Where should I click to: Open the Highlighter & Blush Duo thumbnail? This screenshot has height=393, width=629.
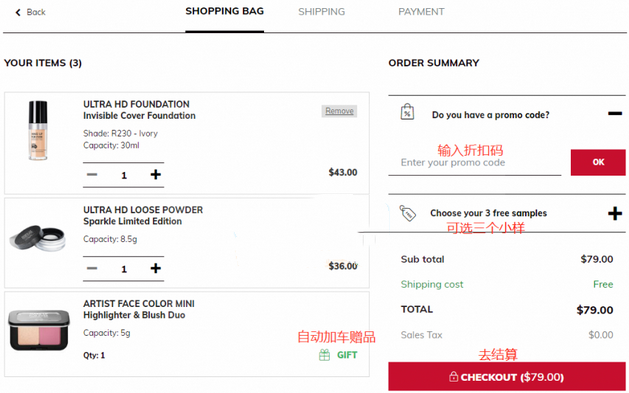click(x=39, y=330)
